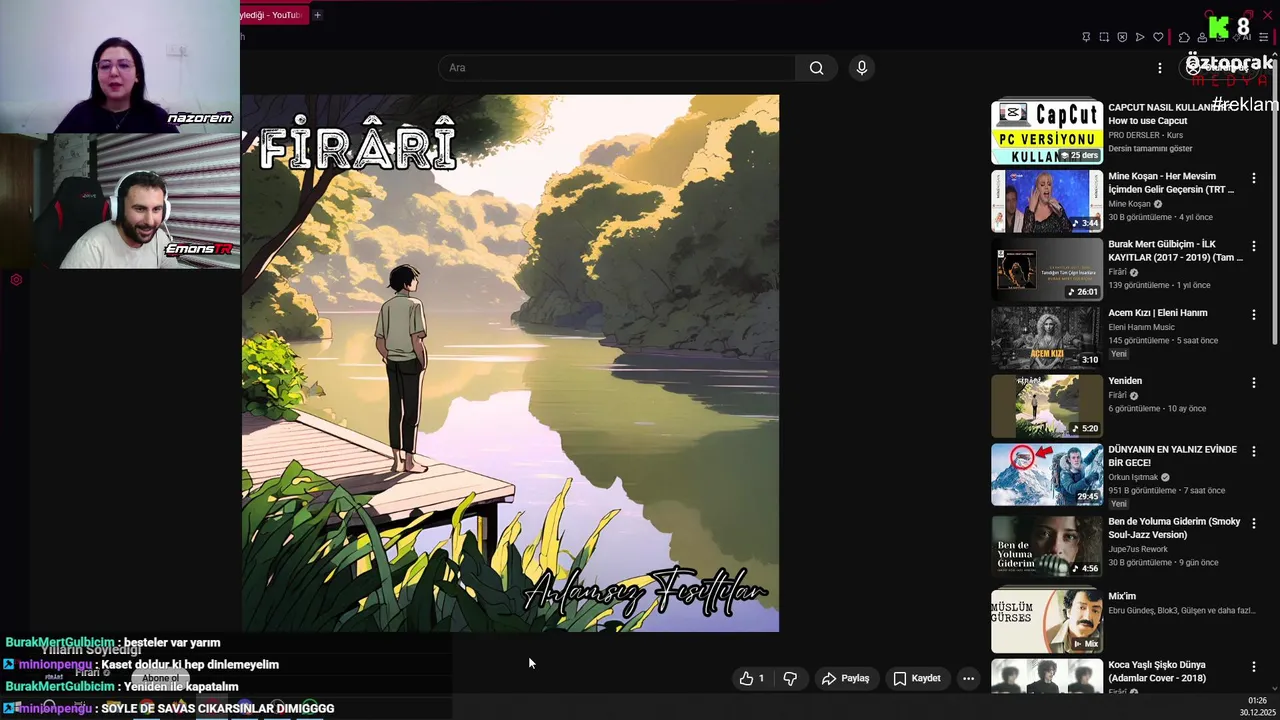1280x720 pixels.
Task: Open 'Burak Mert Gülbiçim - İLK KAYITLAR' video title
Action: [x=1175, y=251]
